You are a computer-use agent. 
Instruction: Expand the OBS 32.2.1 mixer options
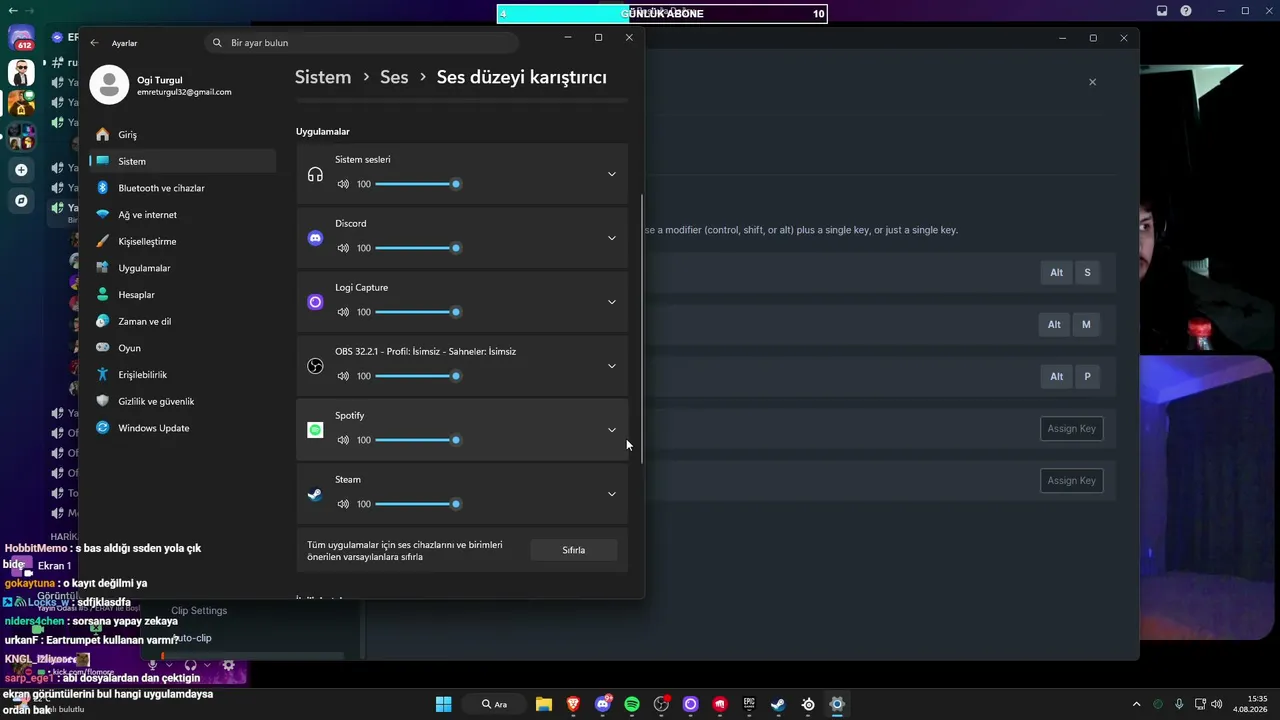click(x=612, y=366)
